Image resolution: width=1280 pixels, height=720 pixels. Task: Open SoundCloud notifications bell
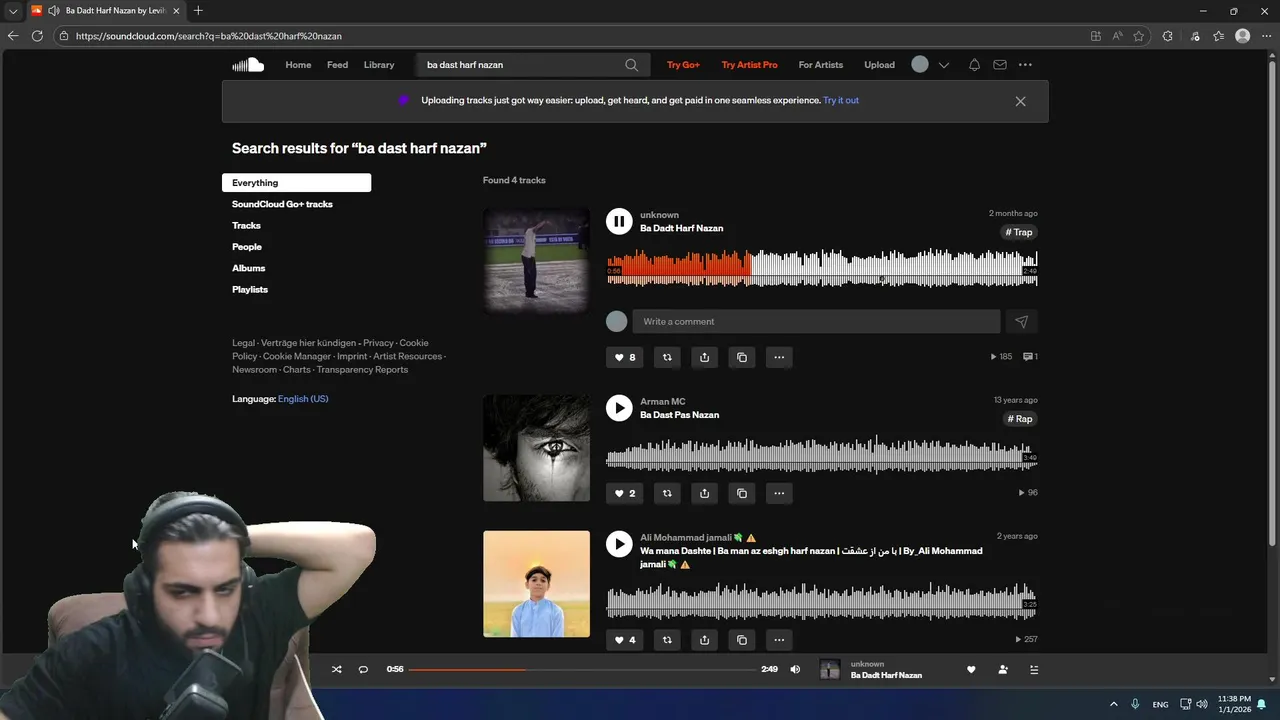(x=974, y=65)
